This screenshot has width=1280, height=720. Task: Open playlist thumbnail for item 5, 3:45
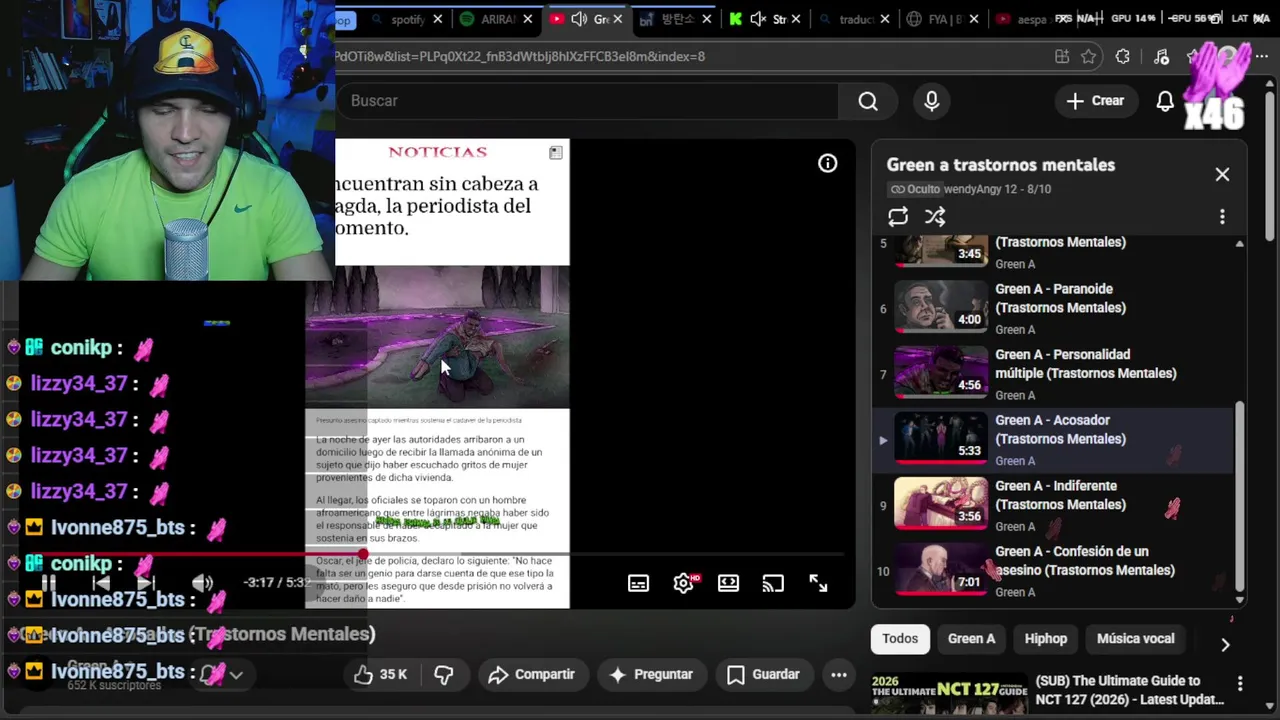coord(941,251)
